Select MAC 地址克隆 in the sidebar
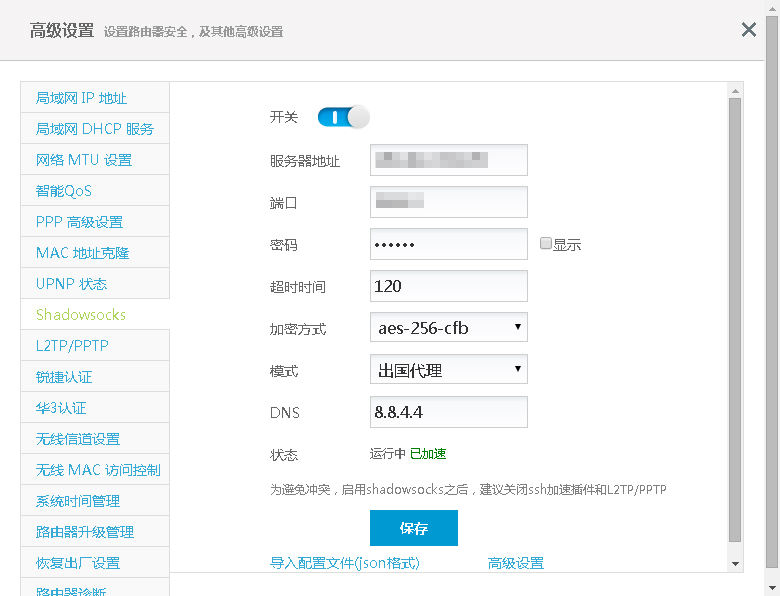Viewport: 780px width, 596px height. click(x=95, y=253)
